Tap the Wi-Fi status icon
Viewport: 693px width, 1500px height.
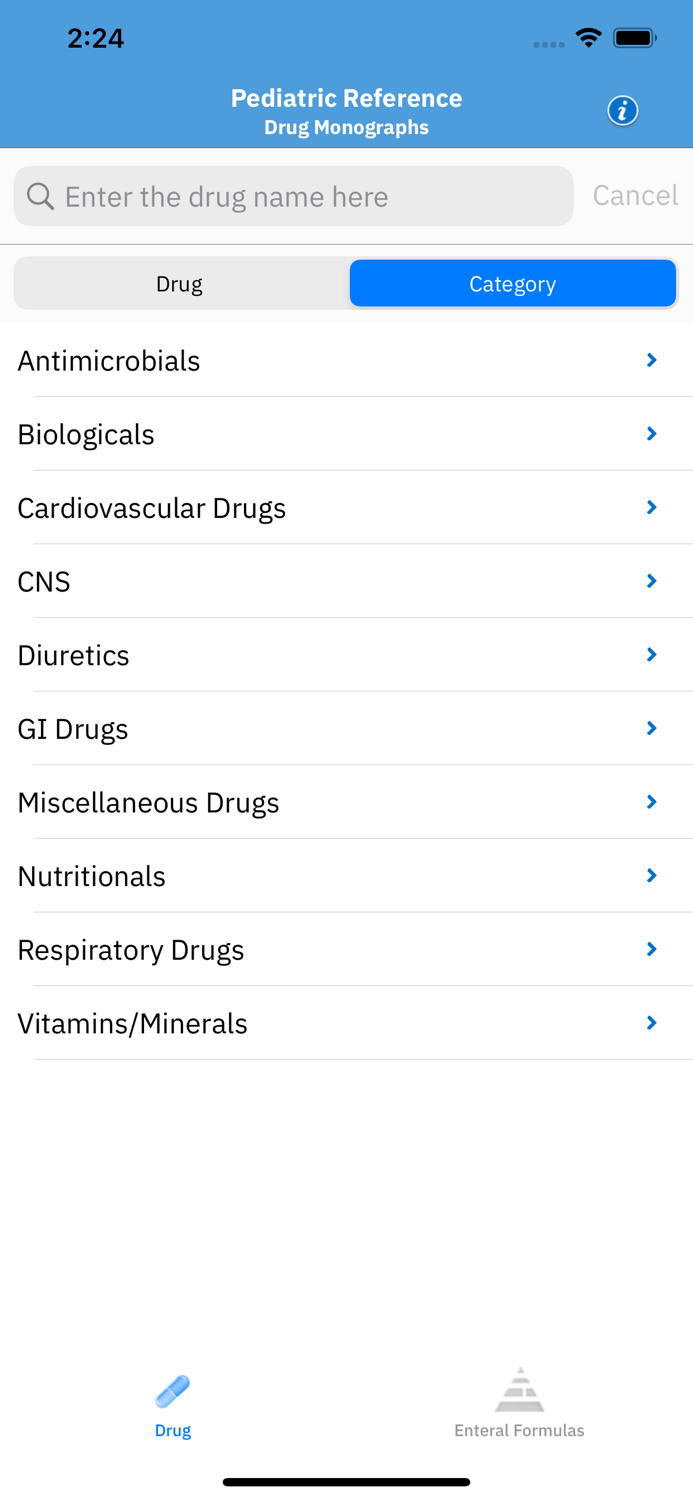[x=588, y=37]
